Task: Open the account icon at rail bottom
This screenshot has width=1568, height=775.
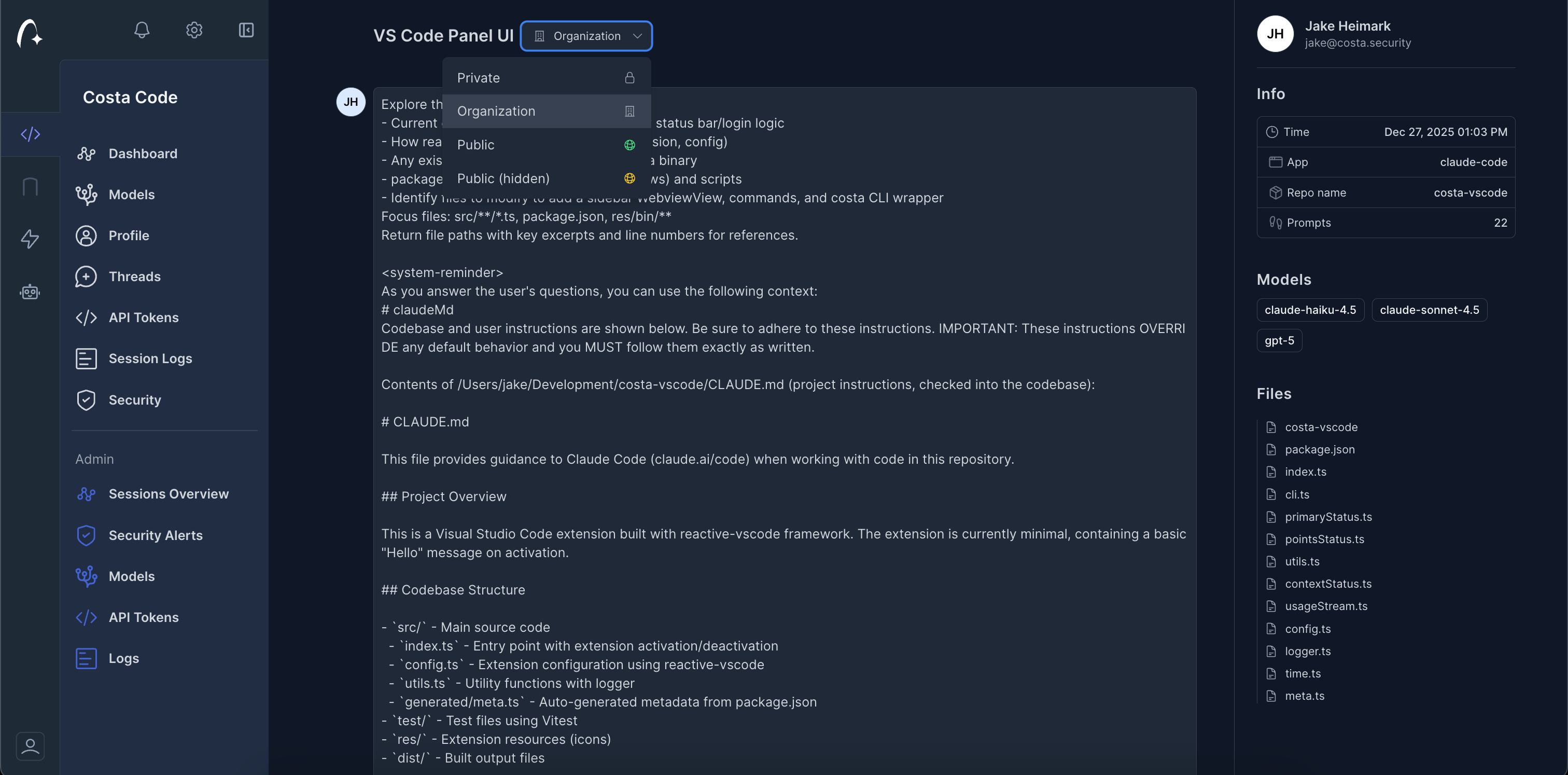Action: [x=30, y=746]
